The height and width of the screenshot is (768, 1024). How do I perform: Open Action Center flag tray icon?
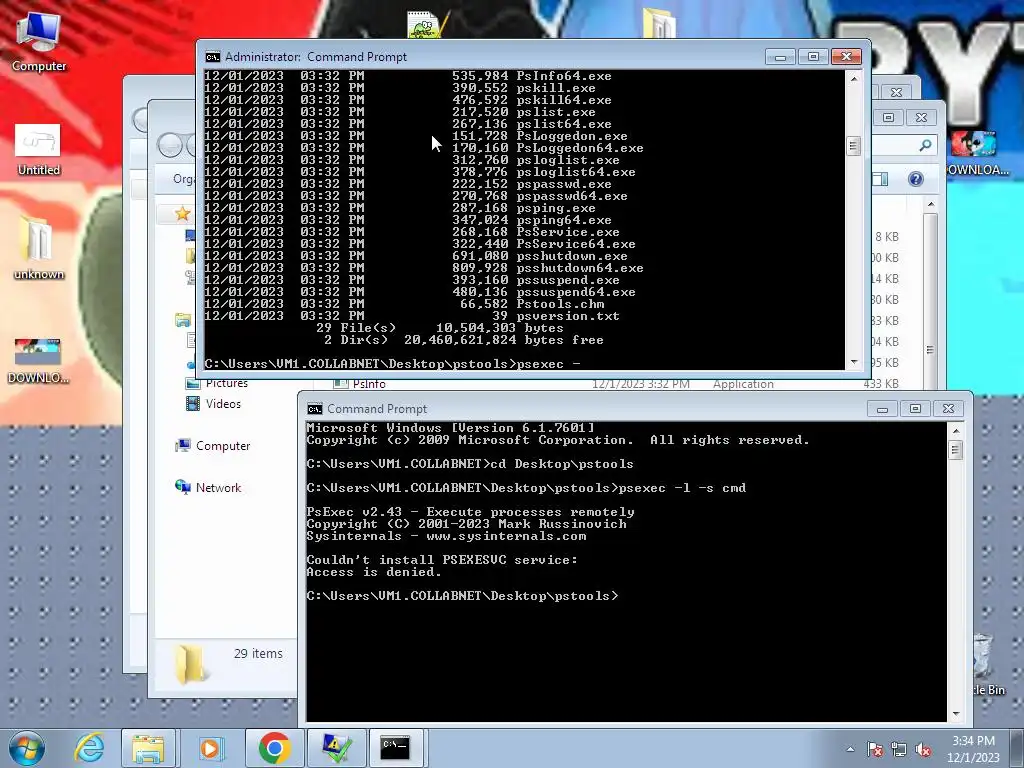tap(875, 749)
